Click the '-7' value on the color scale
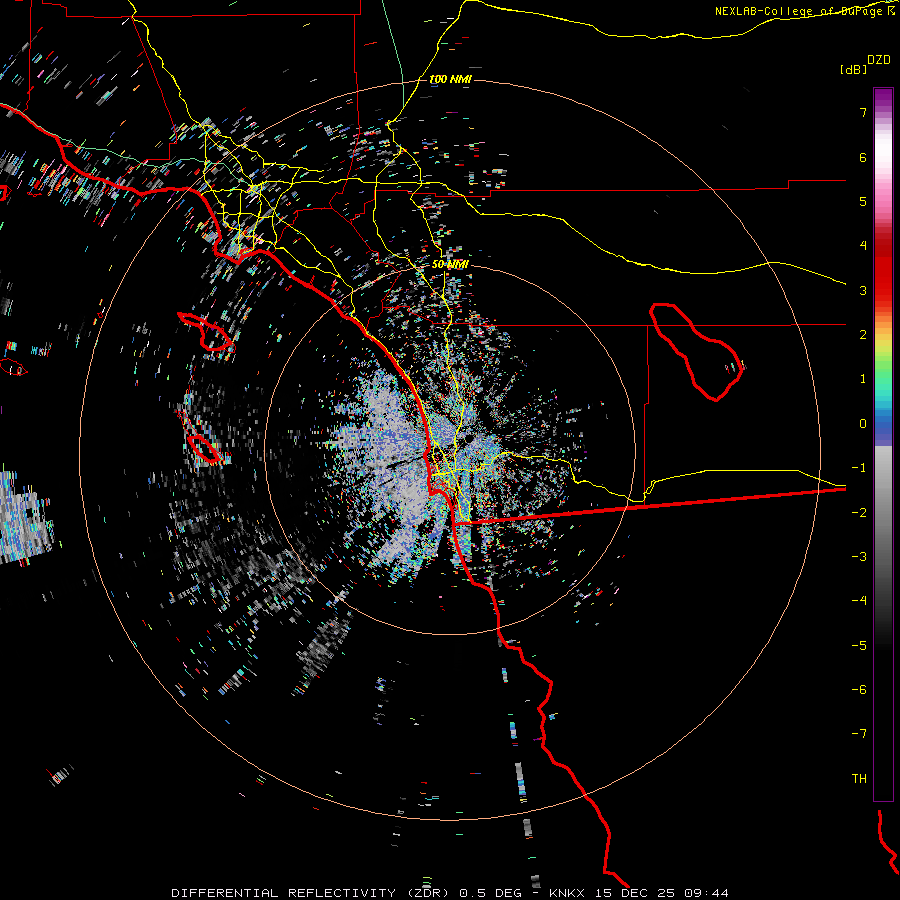The height and width of the screenshot is (900, 900). coord(859,734)
